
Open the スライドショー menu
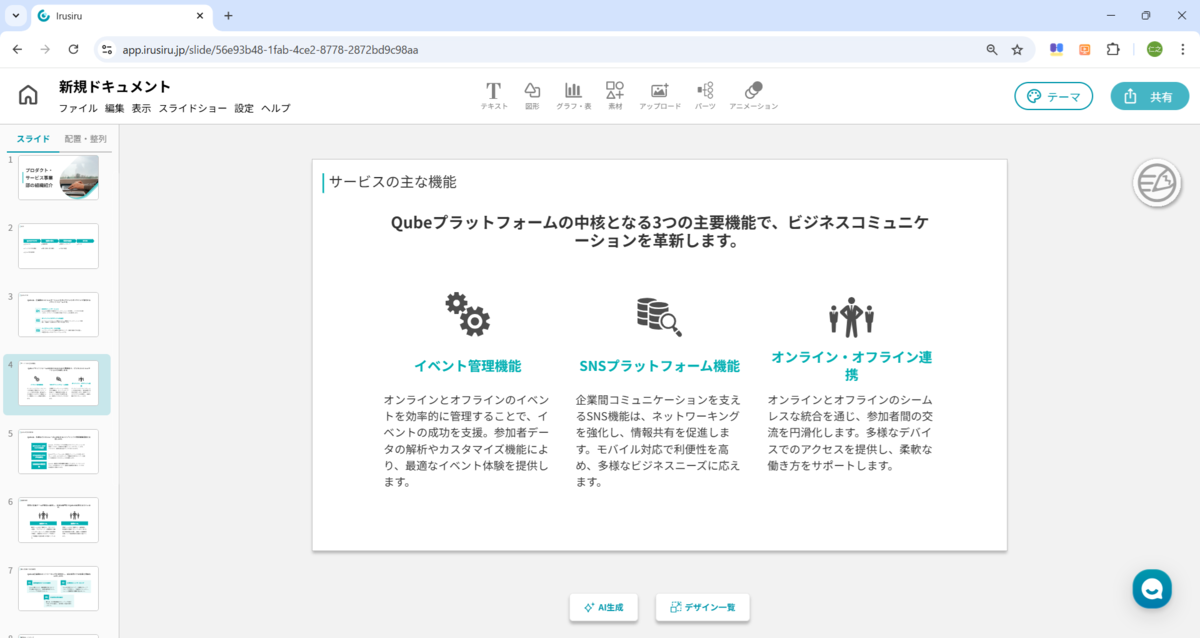[x=193, y=108]
